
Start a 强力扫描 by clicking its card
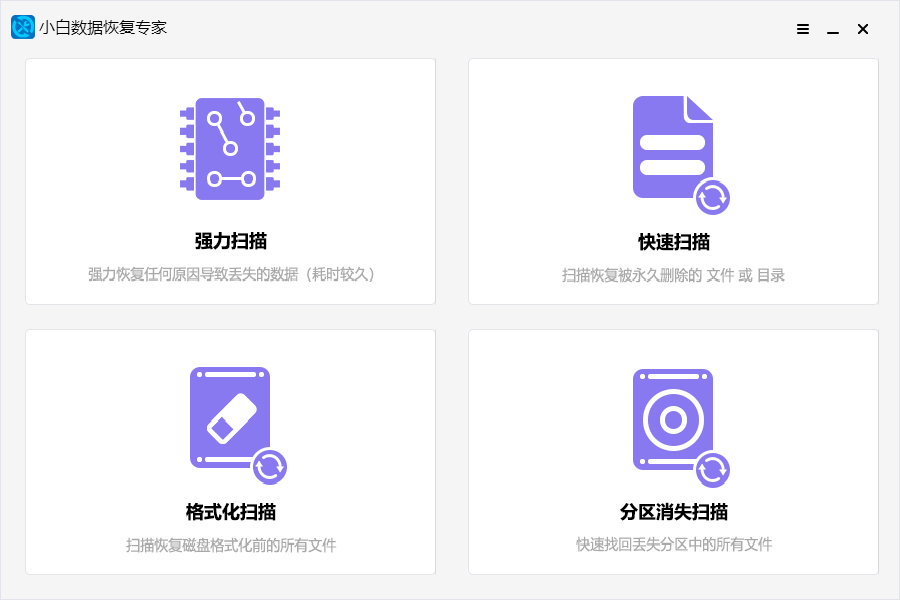(230, 182)
